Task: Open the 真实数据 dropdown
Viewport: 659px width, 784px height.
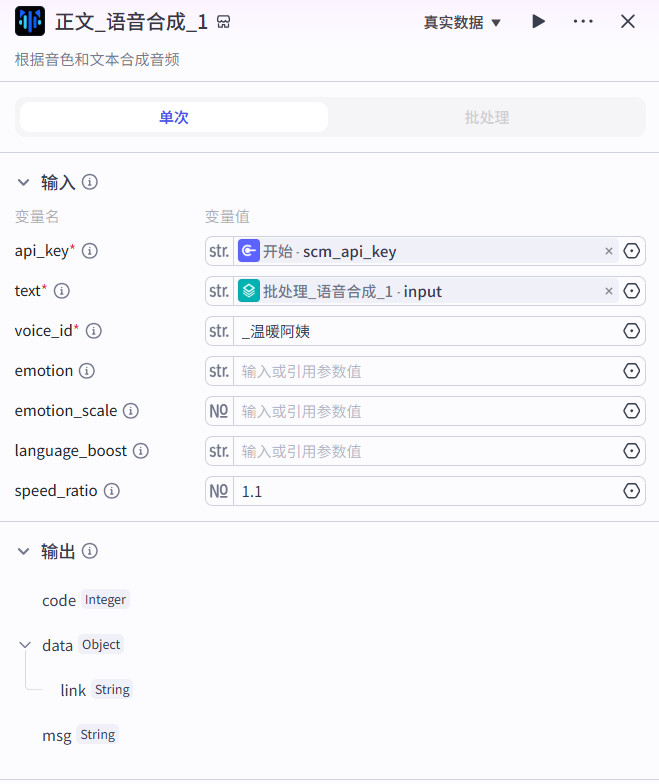Action: [462, 22]
